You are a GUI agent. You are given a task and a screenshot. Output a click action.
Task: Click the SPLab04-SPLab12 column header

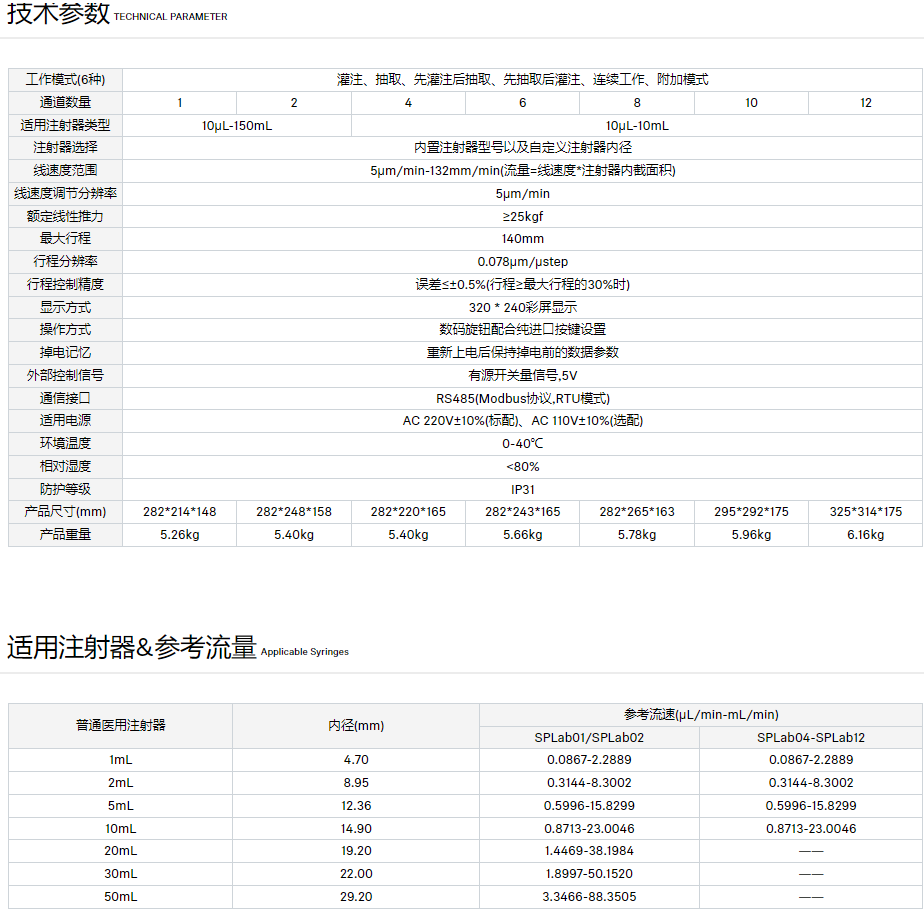pos(811,738)
